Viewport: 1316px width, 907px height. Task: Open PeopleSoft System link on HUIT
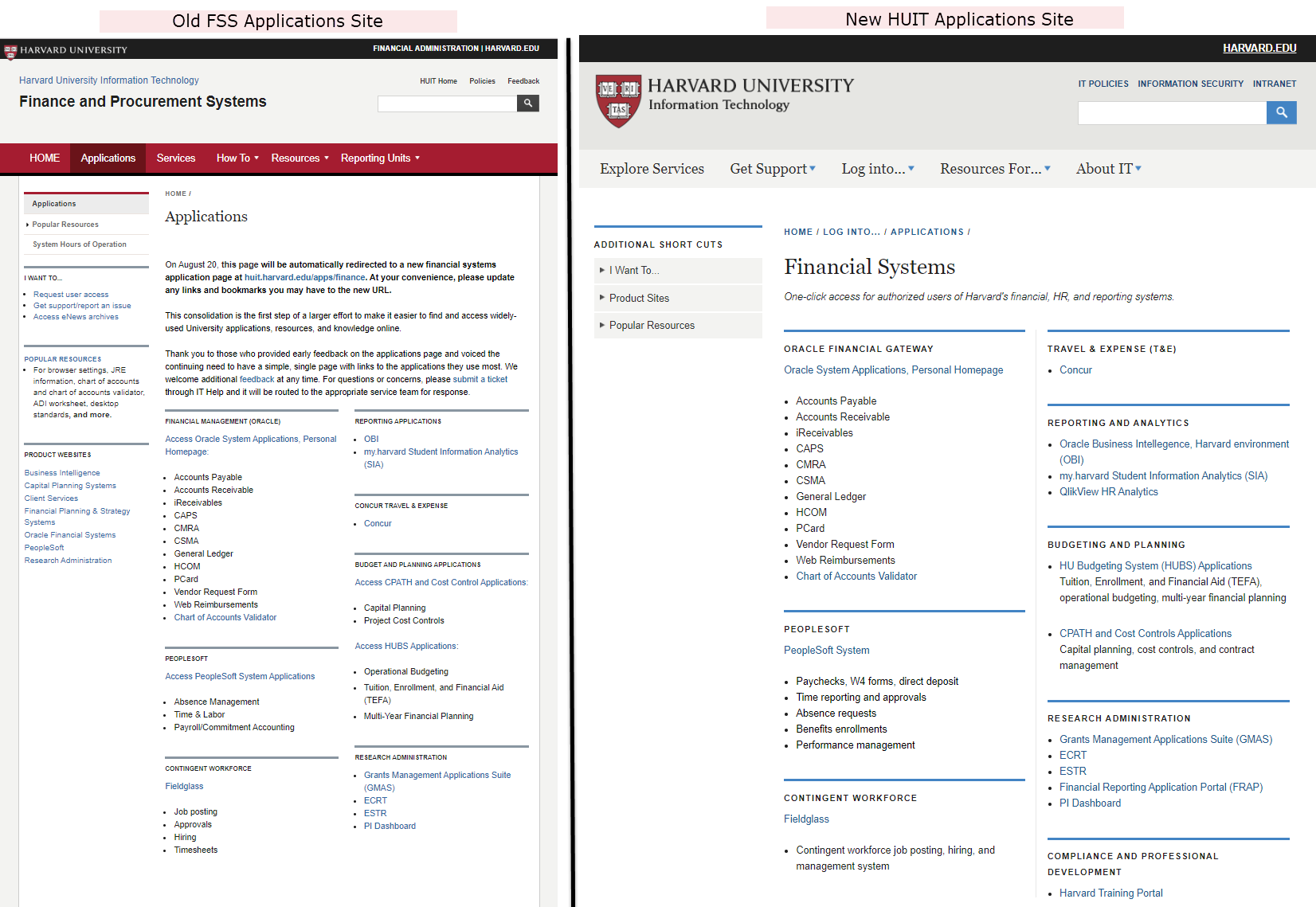pos(827,651)
